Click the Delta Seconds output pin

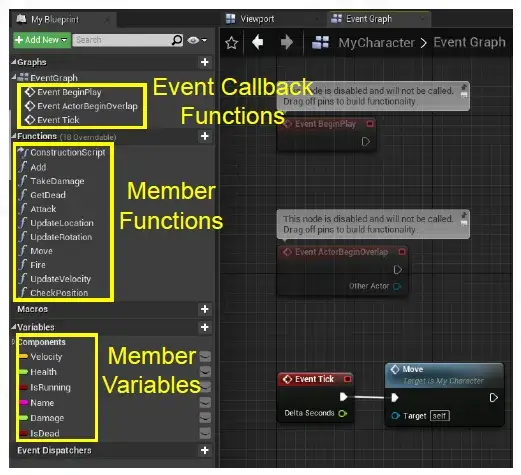tap(343, 413)
